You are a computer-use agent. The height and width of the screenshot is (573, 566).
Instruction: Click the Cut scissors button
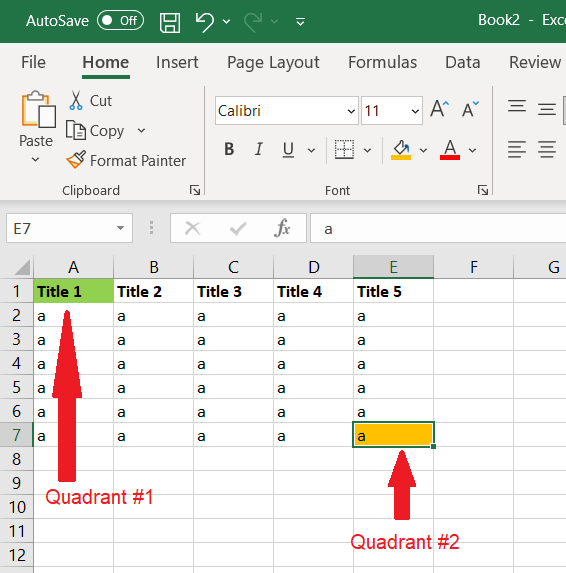(x=90, y=100)
